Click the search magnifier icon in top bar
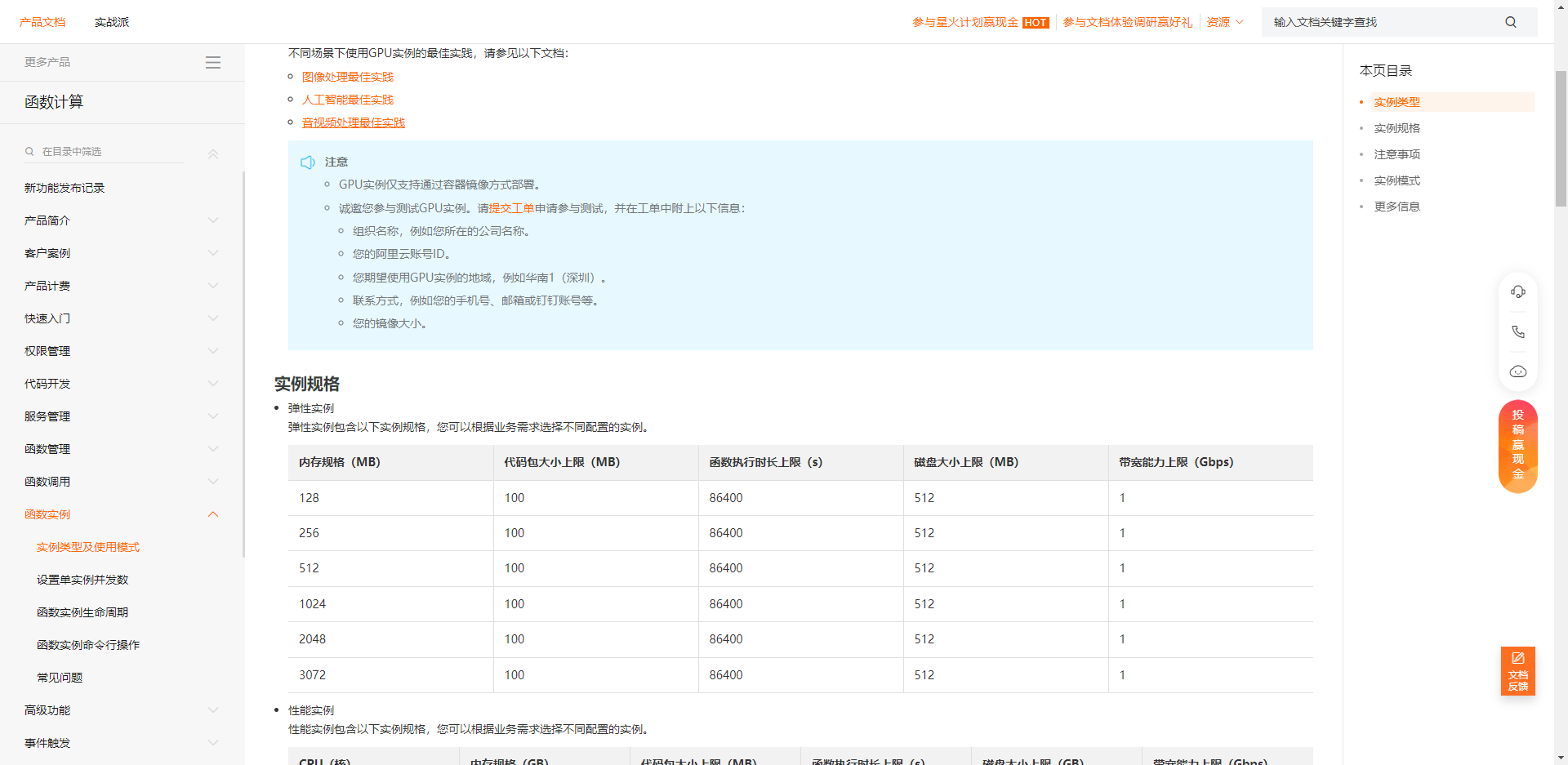 click(1511, 22)
